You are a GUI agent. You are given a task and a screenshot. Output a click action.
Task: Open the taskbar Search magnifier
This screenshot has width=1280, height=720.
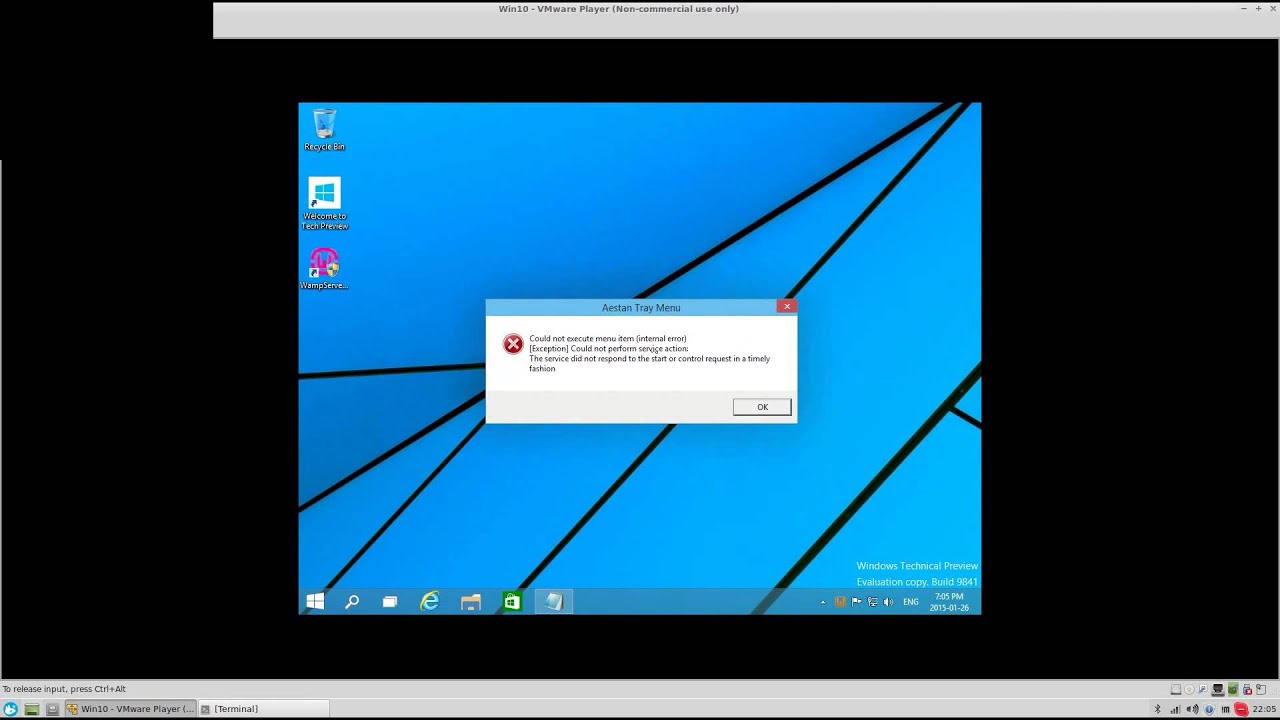(x=352, y=601)
